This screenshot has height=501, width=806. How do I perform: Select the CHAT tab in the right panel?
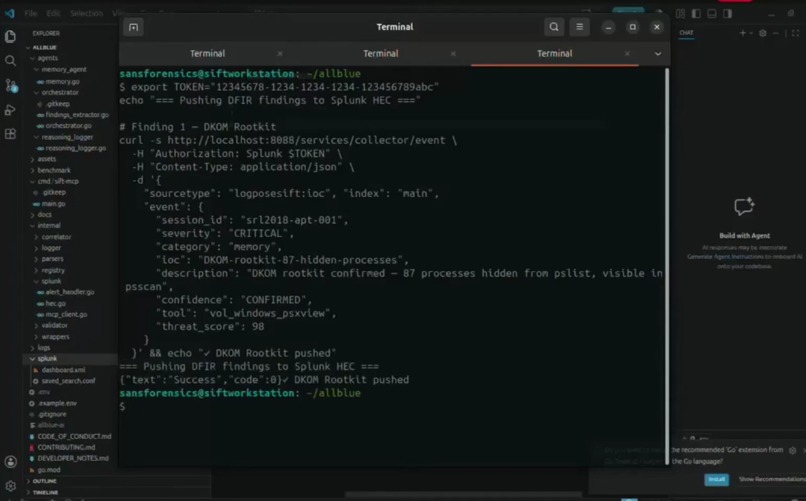(x=686, y=33)
